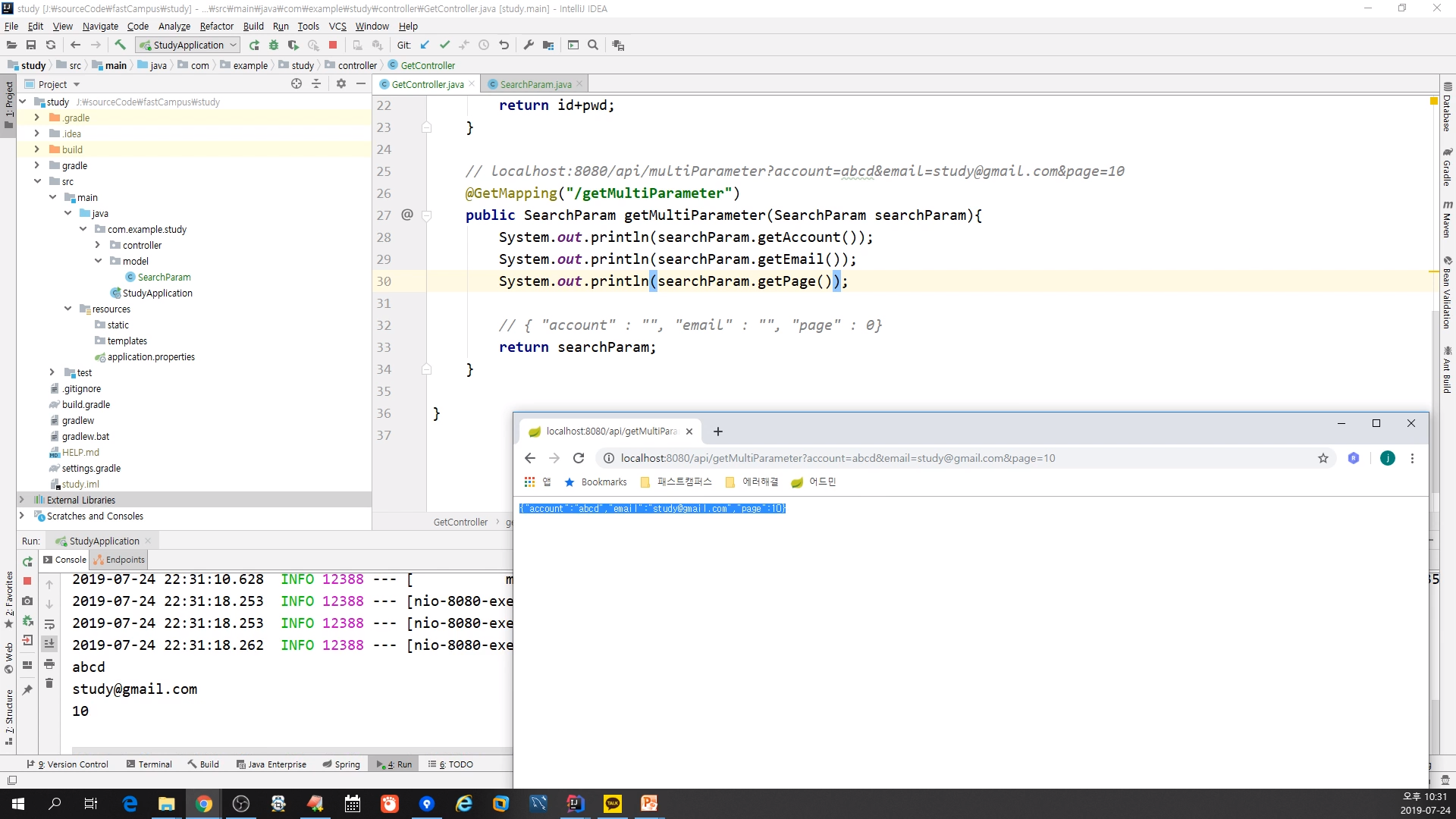Viewport: 1456px width, 819px height.
Task: Rerun StudyApplication in Run panel
Action: tap(28, 562)
